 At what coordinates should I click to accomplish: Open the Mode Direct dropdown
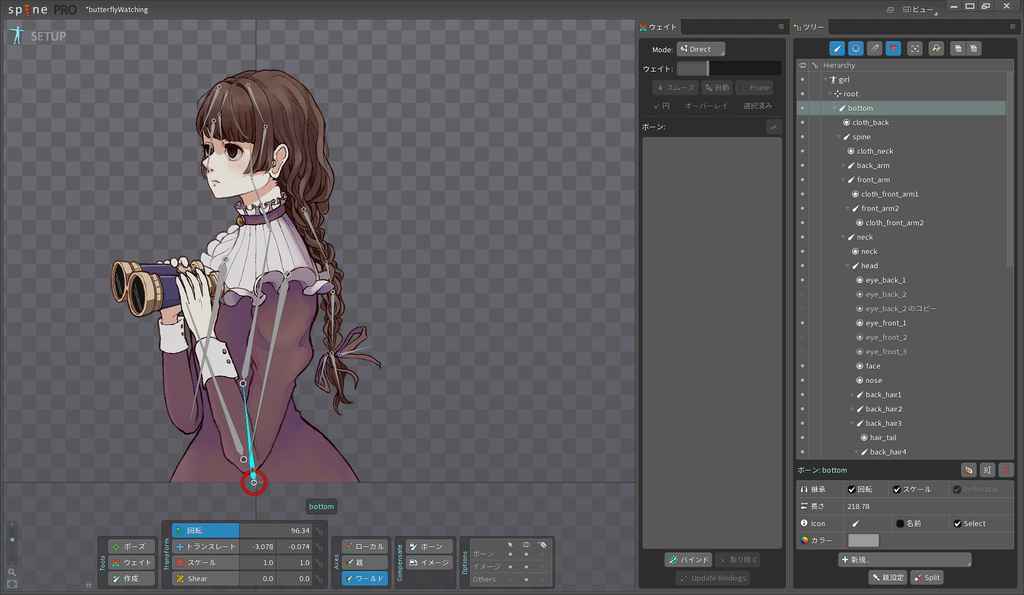(700, 49)
